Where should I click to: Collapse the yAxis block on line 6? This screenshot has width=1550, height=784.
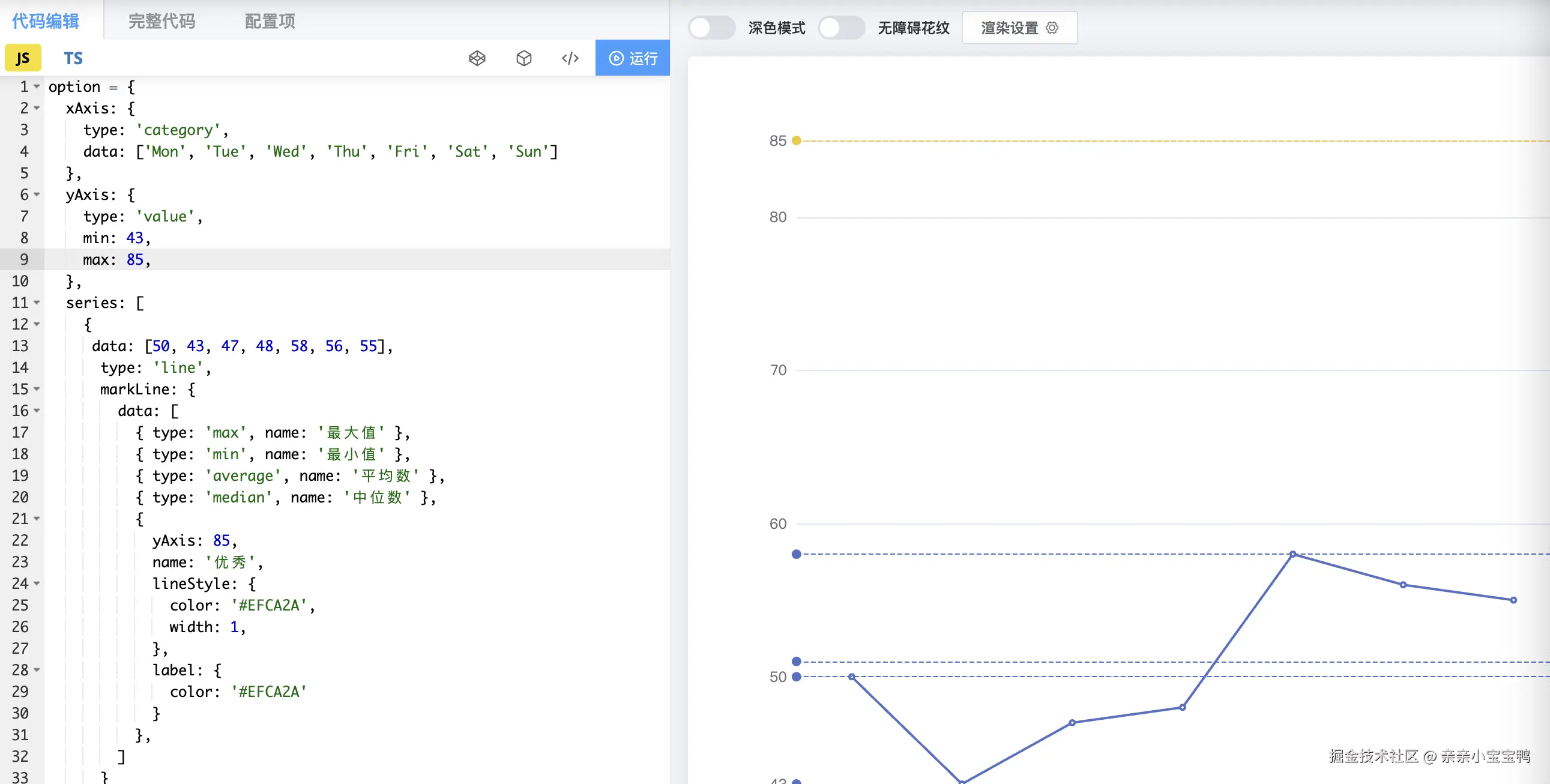pos(36,194)
